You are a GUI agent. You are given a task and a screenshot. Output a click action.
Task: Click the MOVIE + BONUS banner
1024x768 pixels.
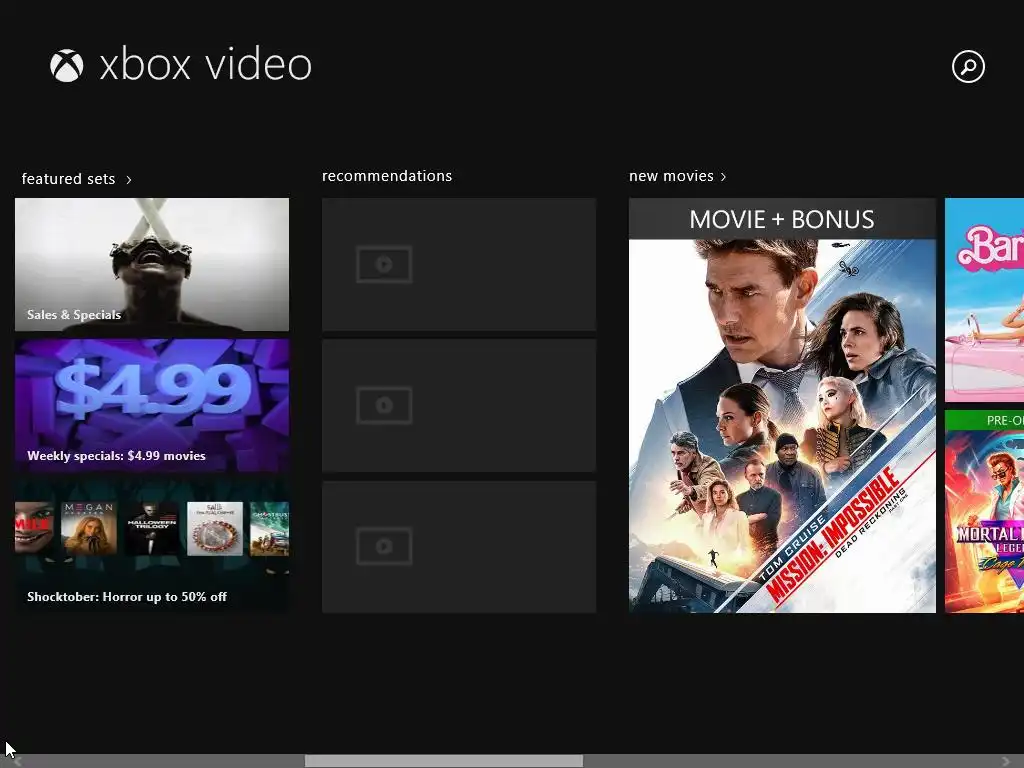coord(782,219)
